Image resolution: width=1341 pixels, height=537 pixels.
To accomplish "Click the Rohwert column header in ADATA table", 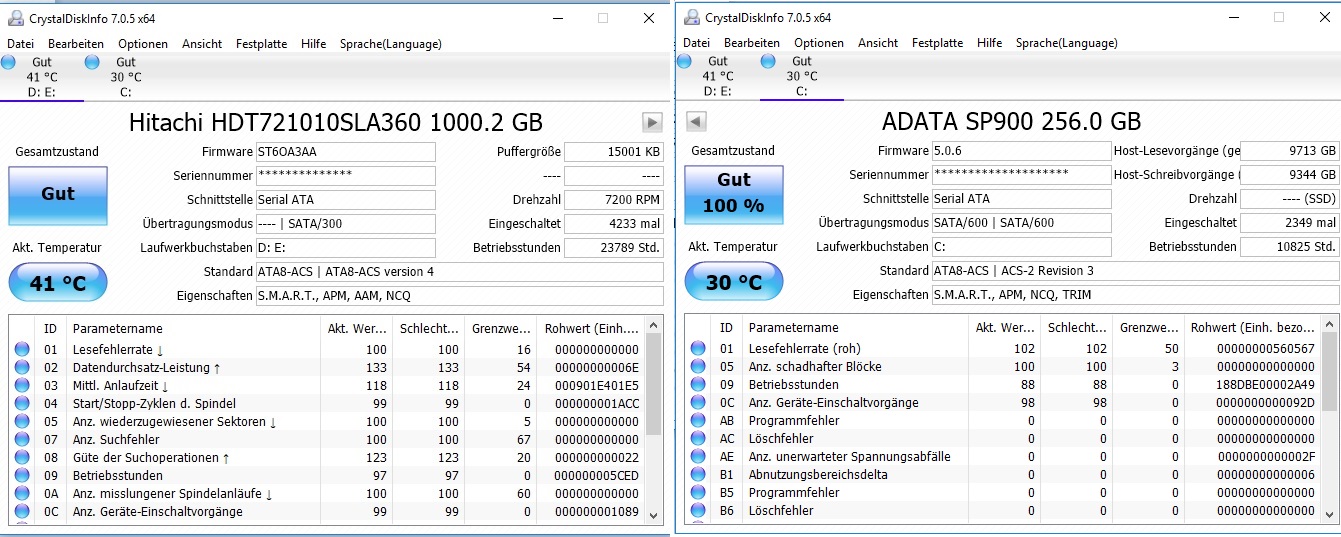I will pyautogui.click(x=1254, y=328).
